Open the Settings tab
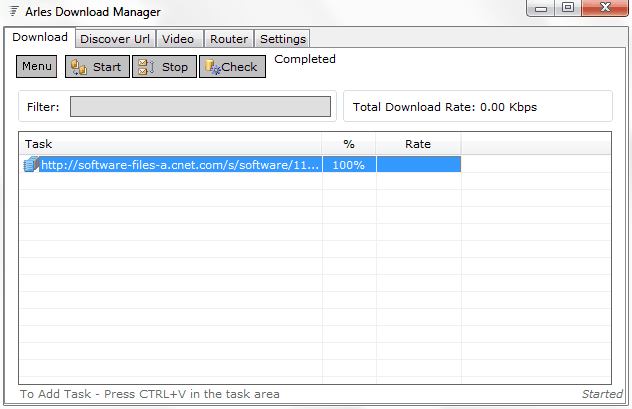 283,39
